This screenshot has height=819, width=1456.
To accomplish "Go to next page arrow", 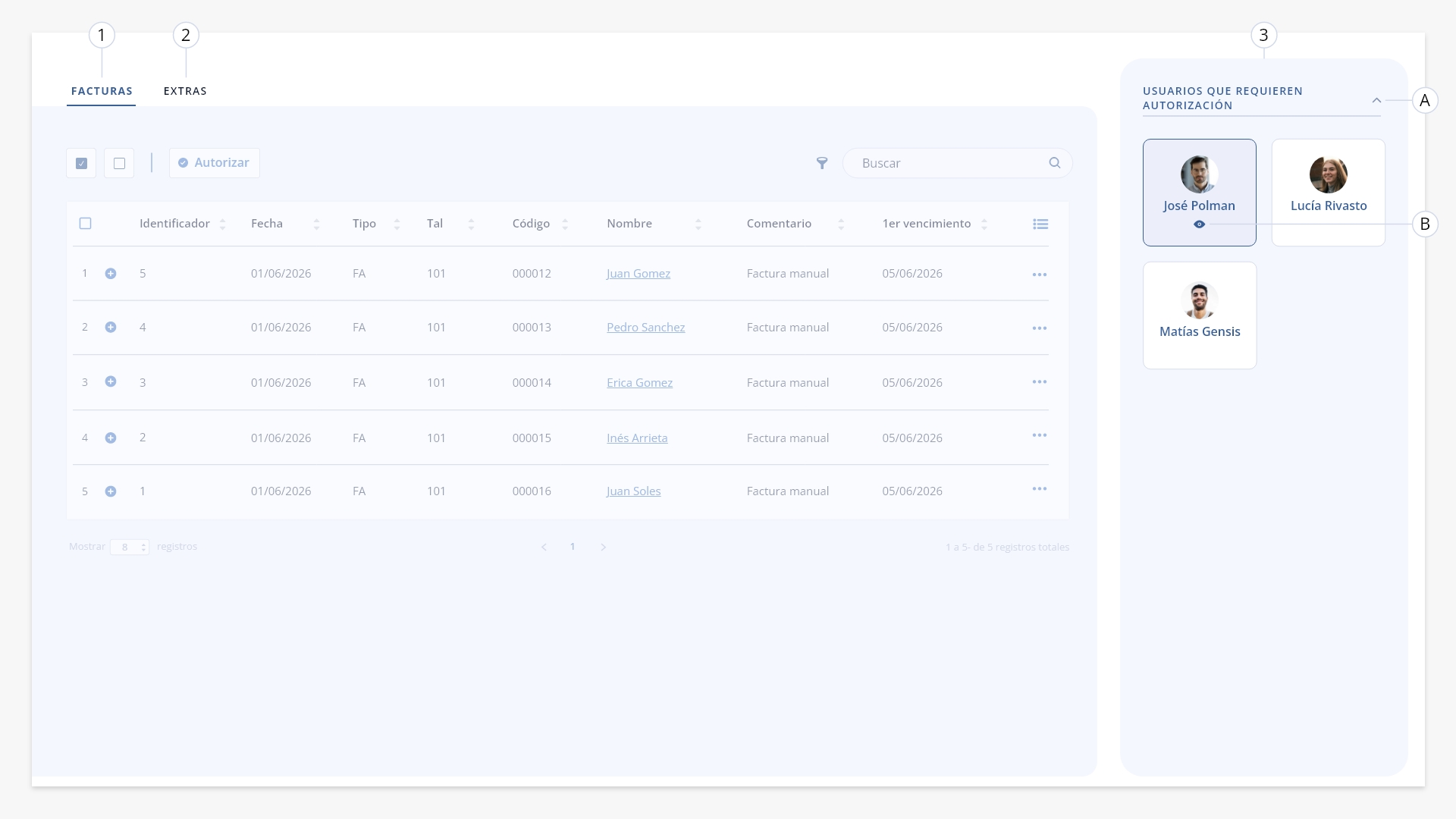I will (604, 548).
